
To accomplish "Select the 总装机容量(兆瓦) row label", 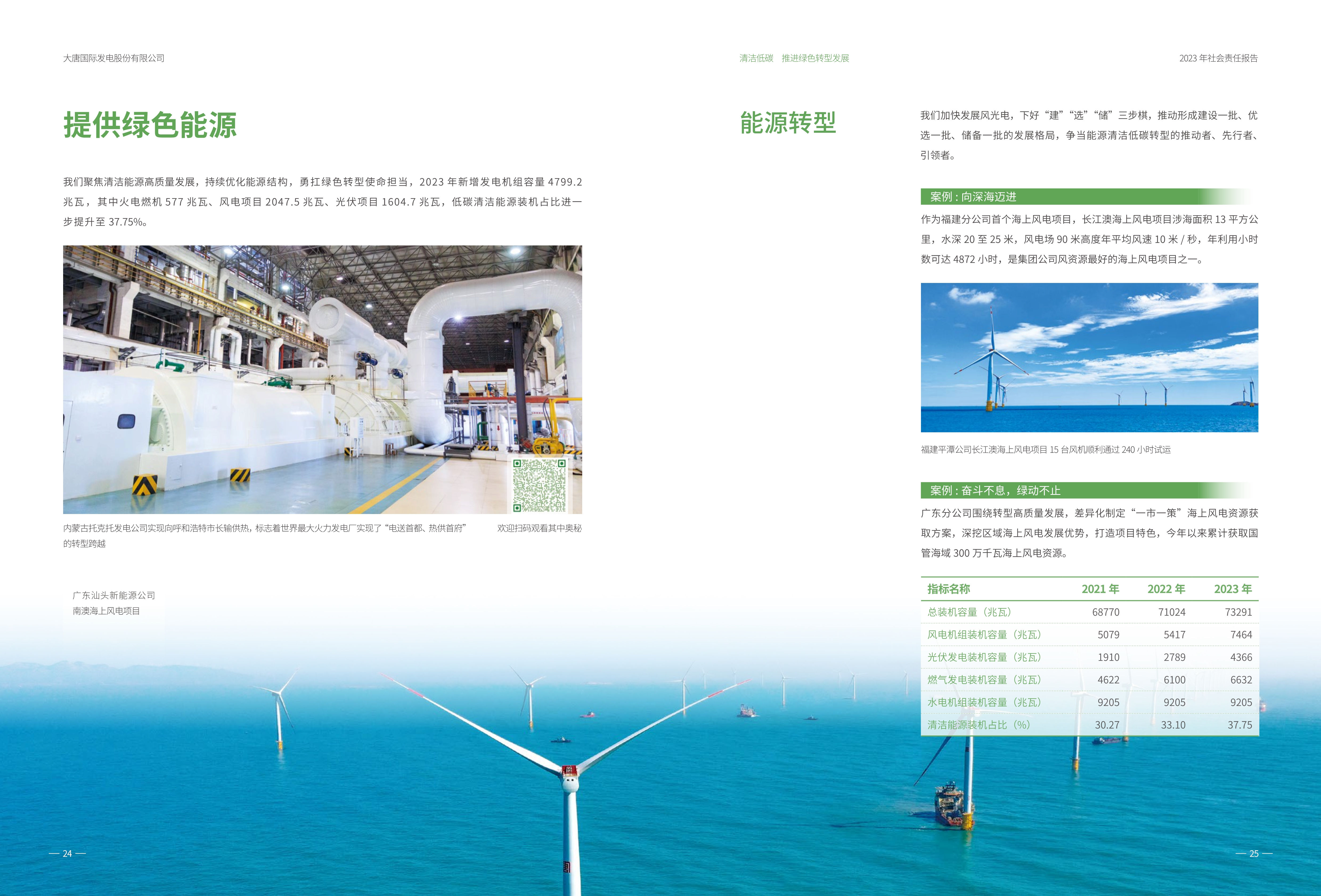I will 969,612.
